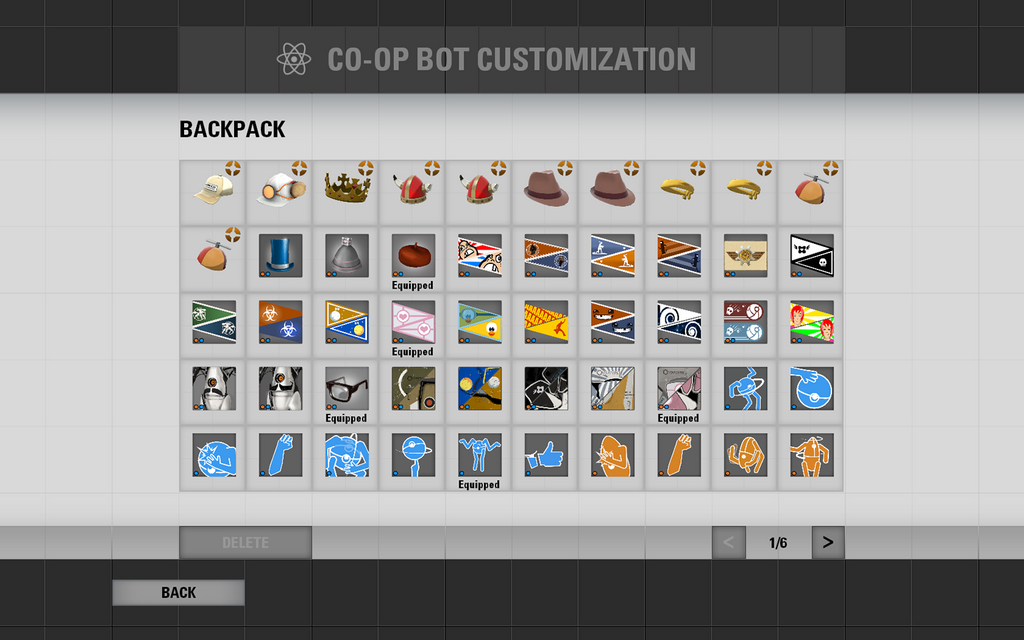Click the DELETE button

click(245, 542)
